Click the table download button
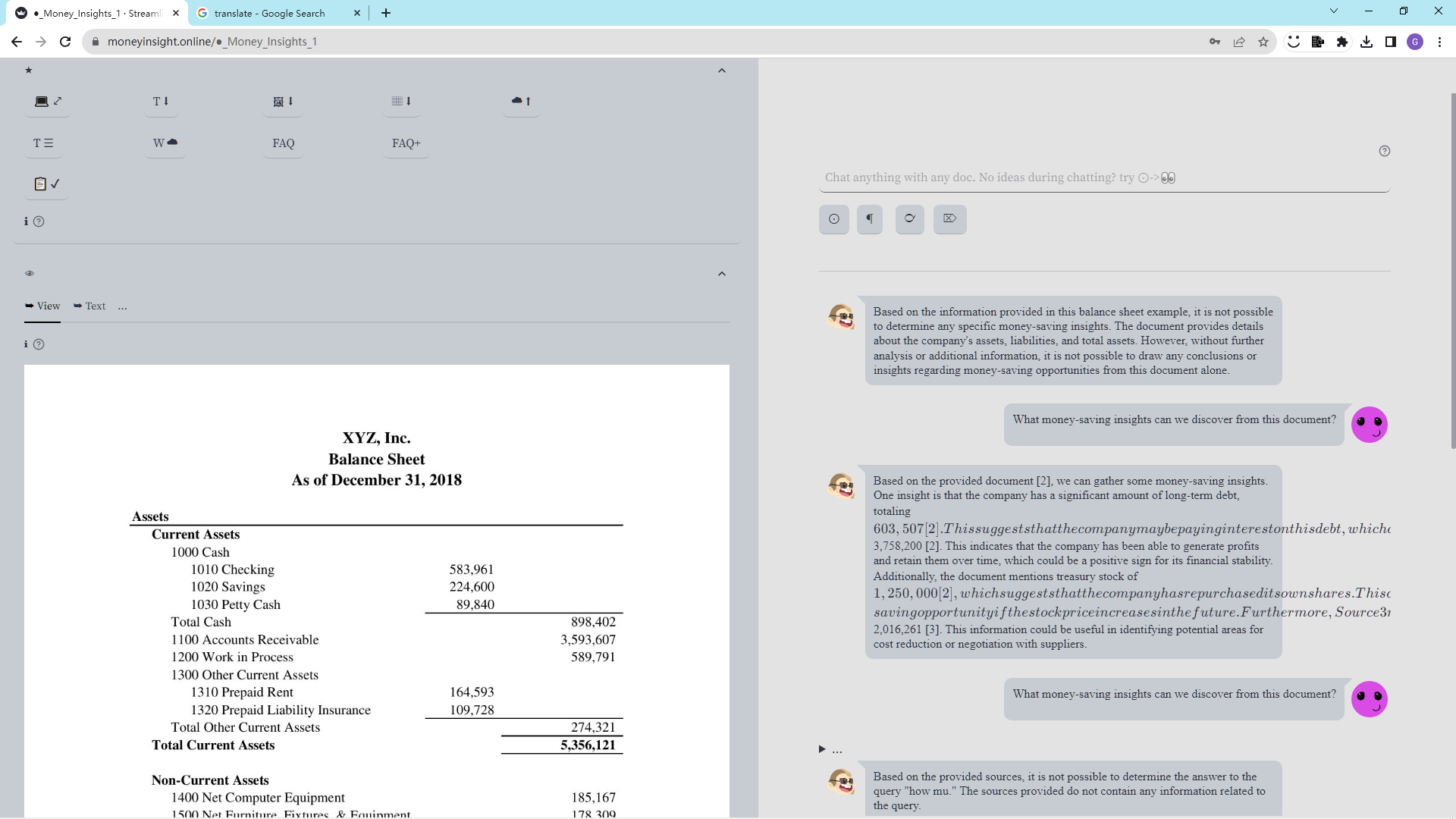Screen dimensions: 1456x819 tap(402, 101)
